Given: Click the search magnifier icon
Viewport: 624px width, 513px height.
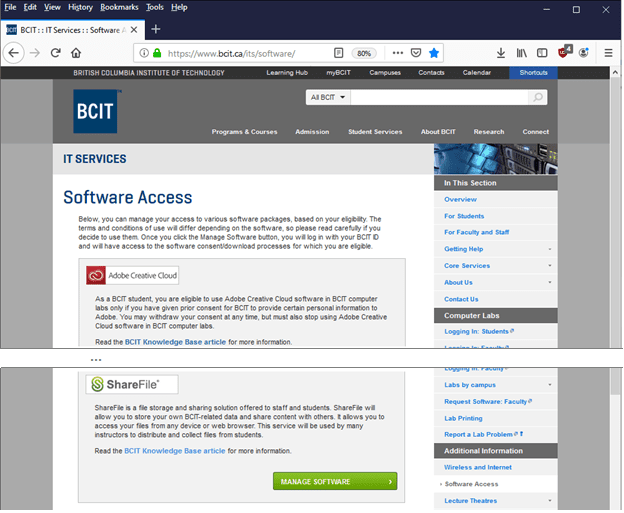Looking at the screenshot, I should pyautogui.click(x=538, y=97).
